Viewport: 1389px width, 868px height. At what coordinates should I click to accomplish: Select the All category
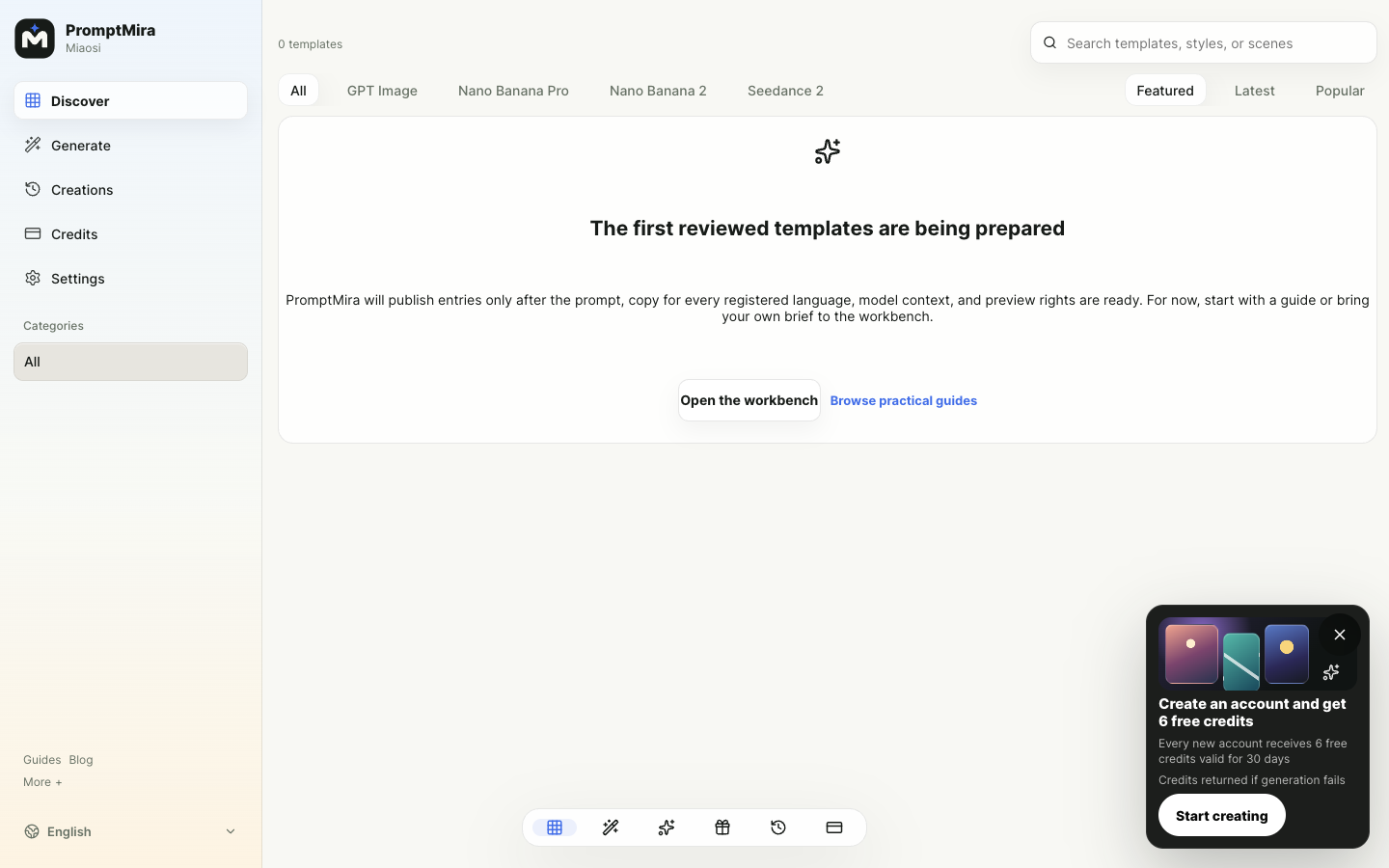(x=130, y=362)
